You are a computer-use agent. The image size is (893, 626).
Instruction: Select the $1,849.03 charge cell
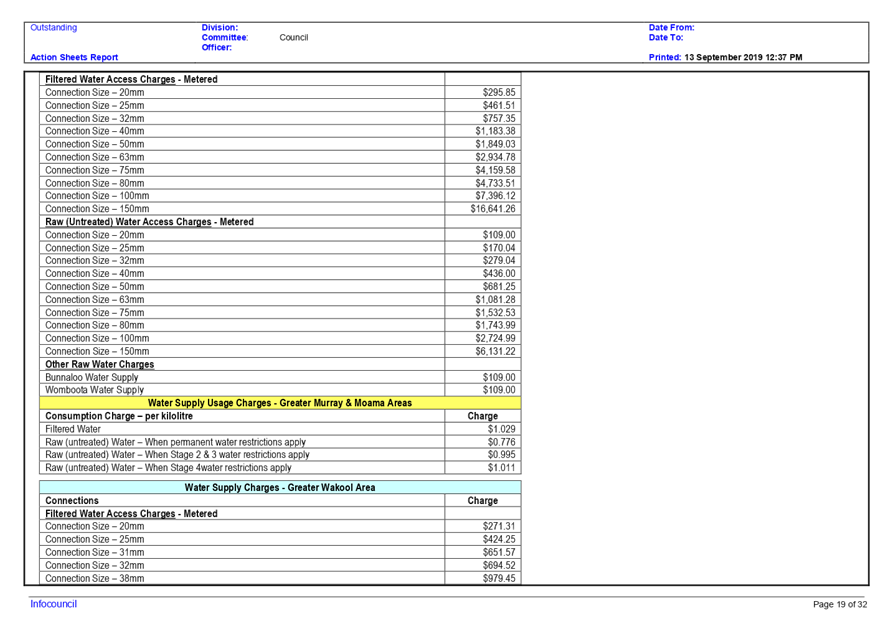tap(483, 144)
